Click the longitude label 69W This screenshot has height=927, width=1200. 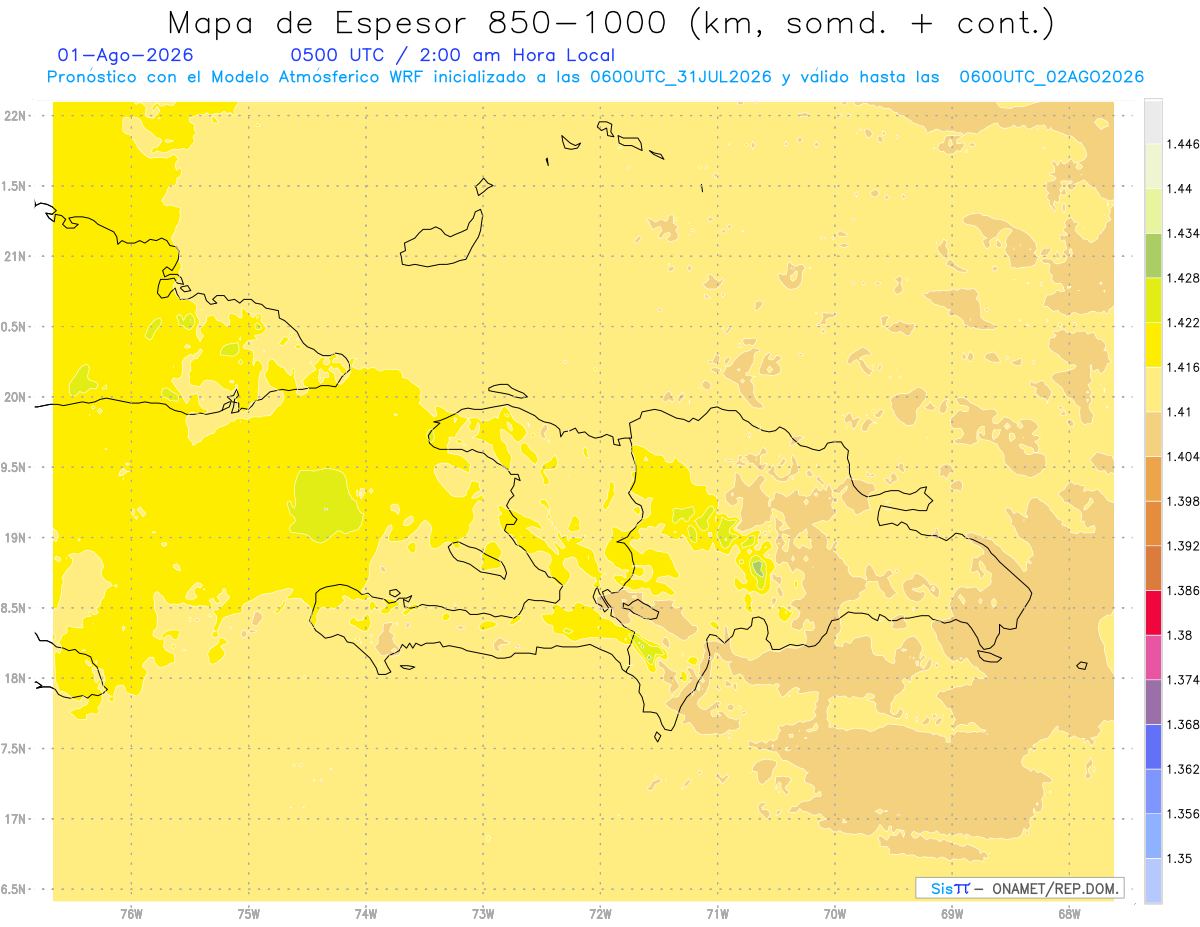click(x=952, y=914)
